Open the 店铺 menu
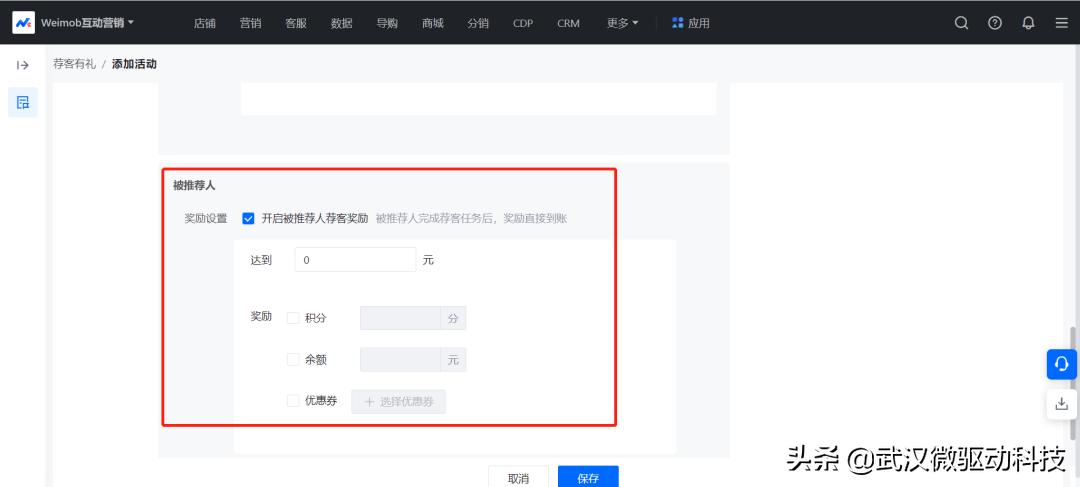Screen dimensions: 1080x487 coord(205,23)
